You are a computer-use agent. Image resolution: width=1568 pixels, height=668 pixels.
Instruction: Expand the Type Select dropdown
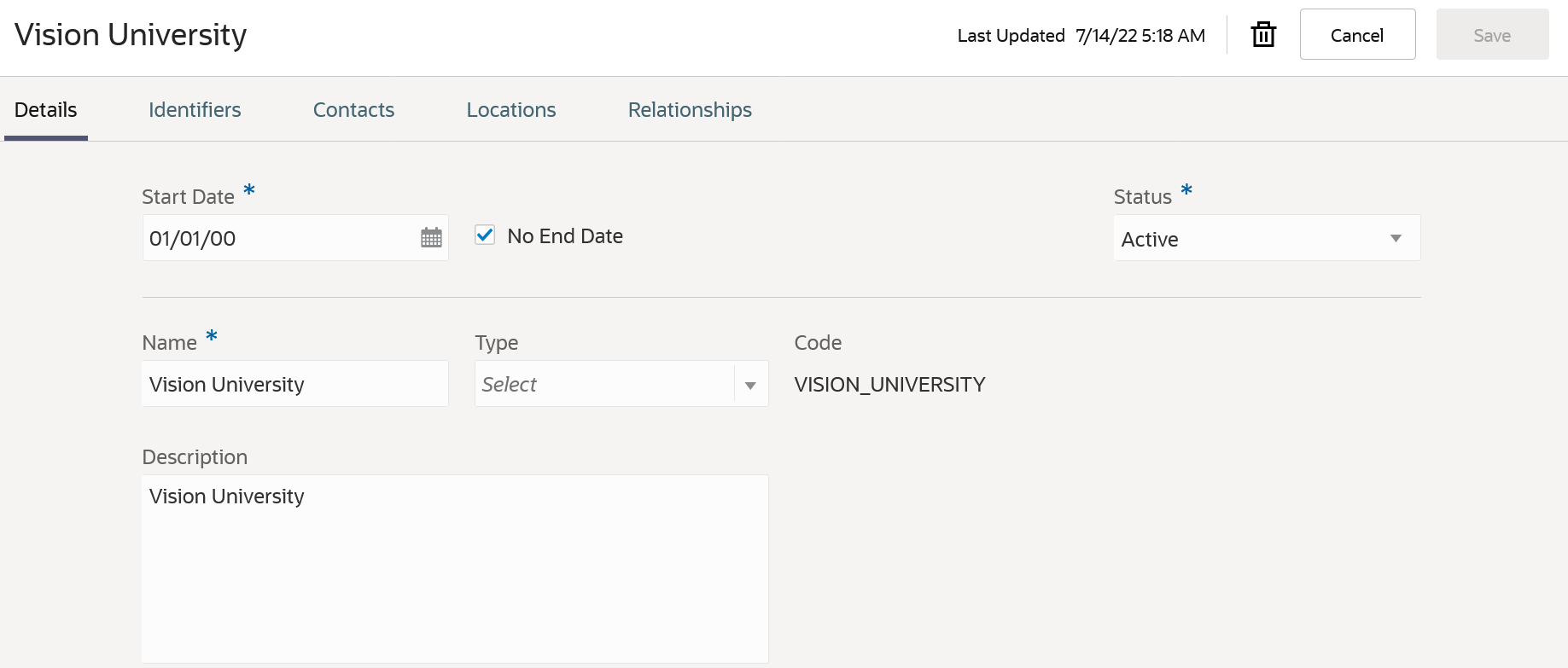[749, 385]
